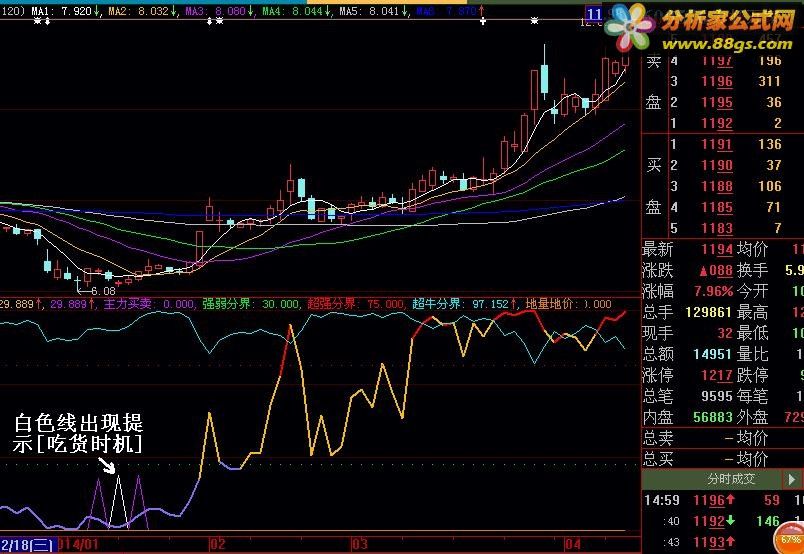Click buy price 1191 with volume 136
Screen dimensions: 804x554
[x=717, y=144]
